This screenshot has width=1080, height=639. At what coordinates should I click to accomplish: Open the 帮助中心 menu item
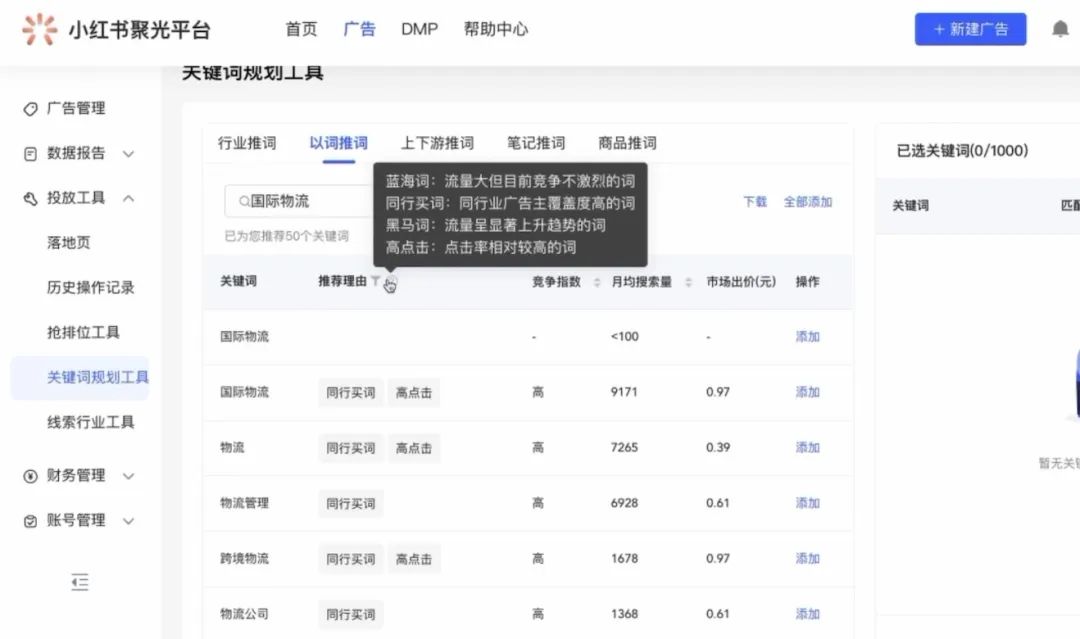pyautogui.click(x=497, y=29)
